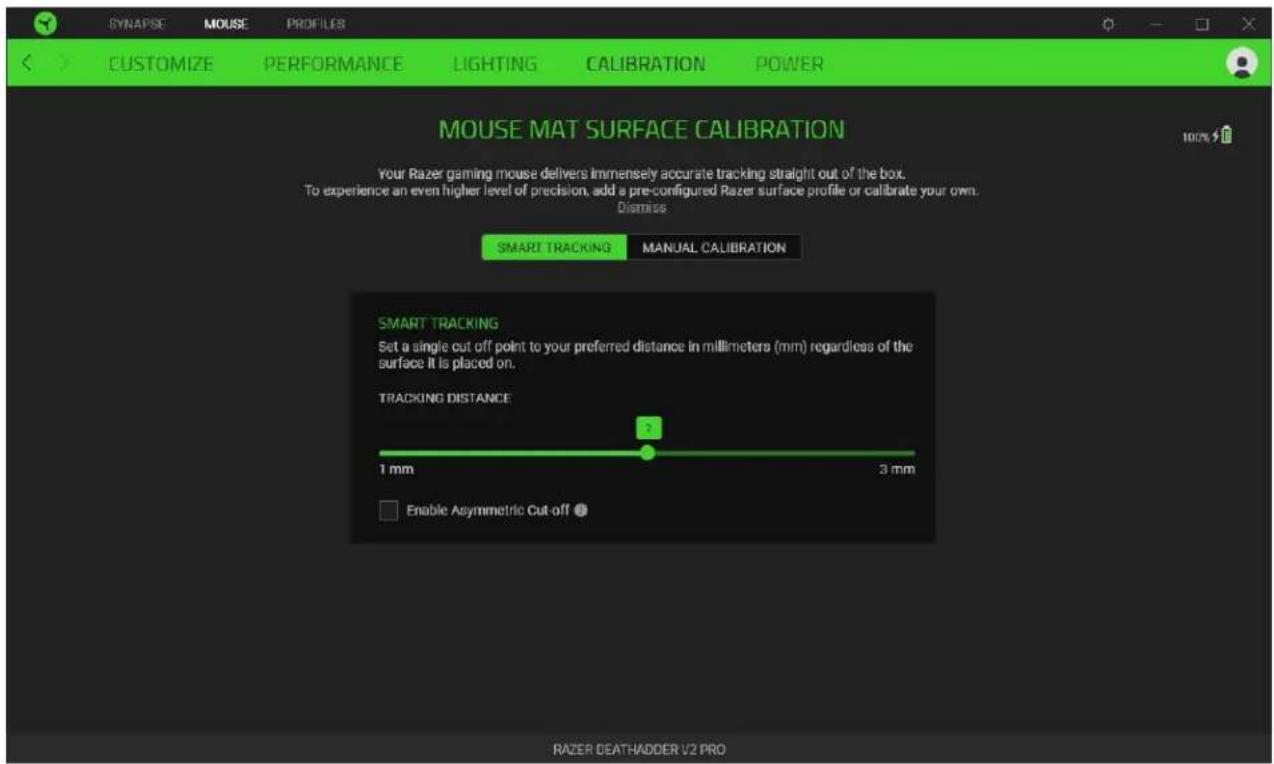Show info tooltip for Asymmetric Cut-off

[x=581, y=510]
